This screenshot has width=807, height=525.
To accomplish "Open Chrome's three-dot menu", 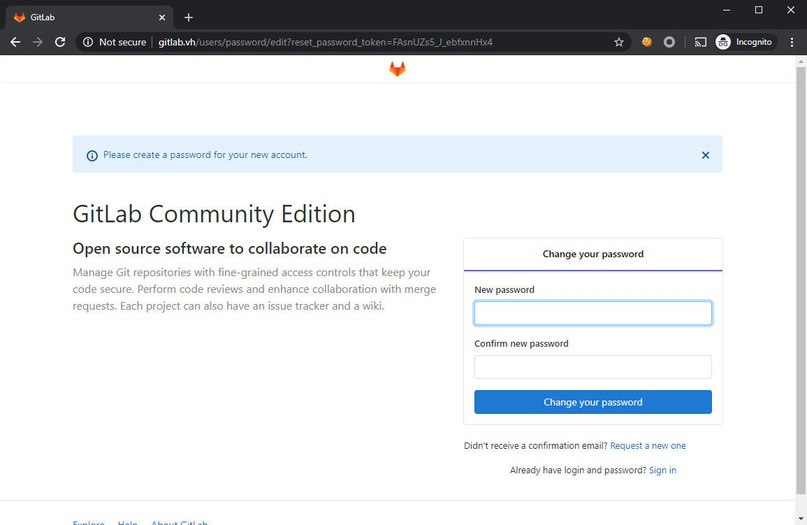I will [x=790, y=42].
